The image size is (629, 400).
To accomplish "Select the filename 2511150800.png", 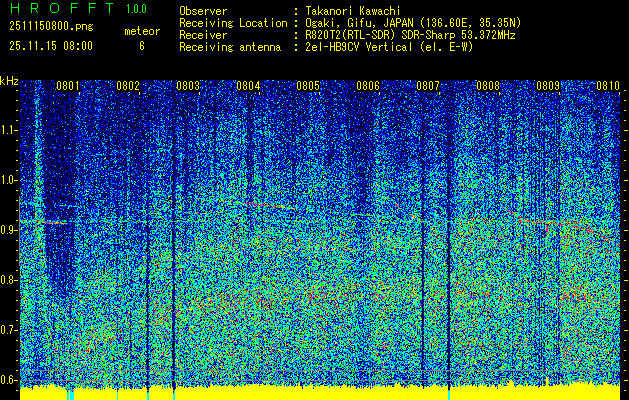I will click(x=51, y=27).
